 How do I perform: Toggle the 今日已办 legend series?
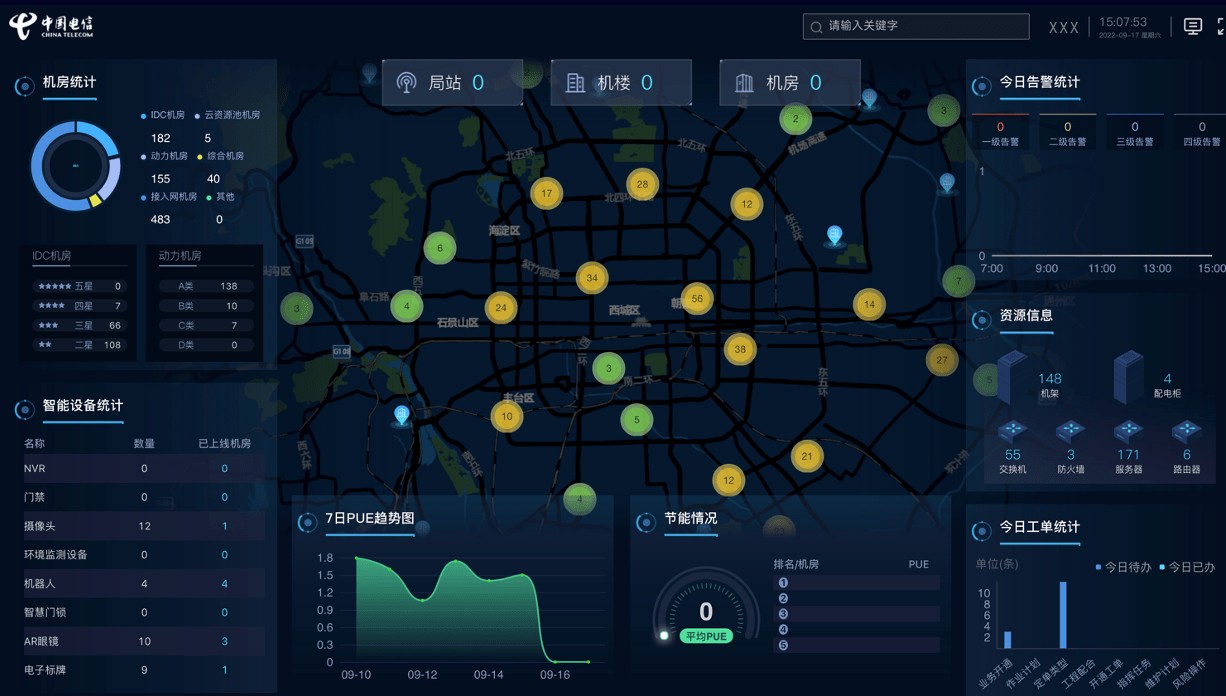tap(1187, 567)
